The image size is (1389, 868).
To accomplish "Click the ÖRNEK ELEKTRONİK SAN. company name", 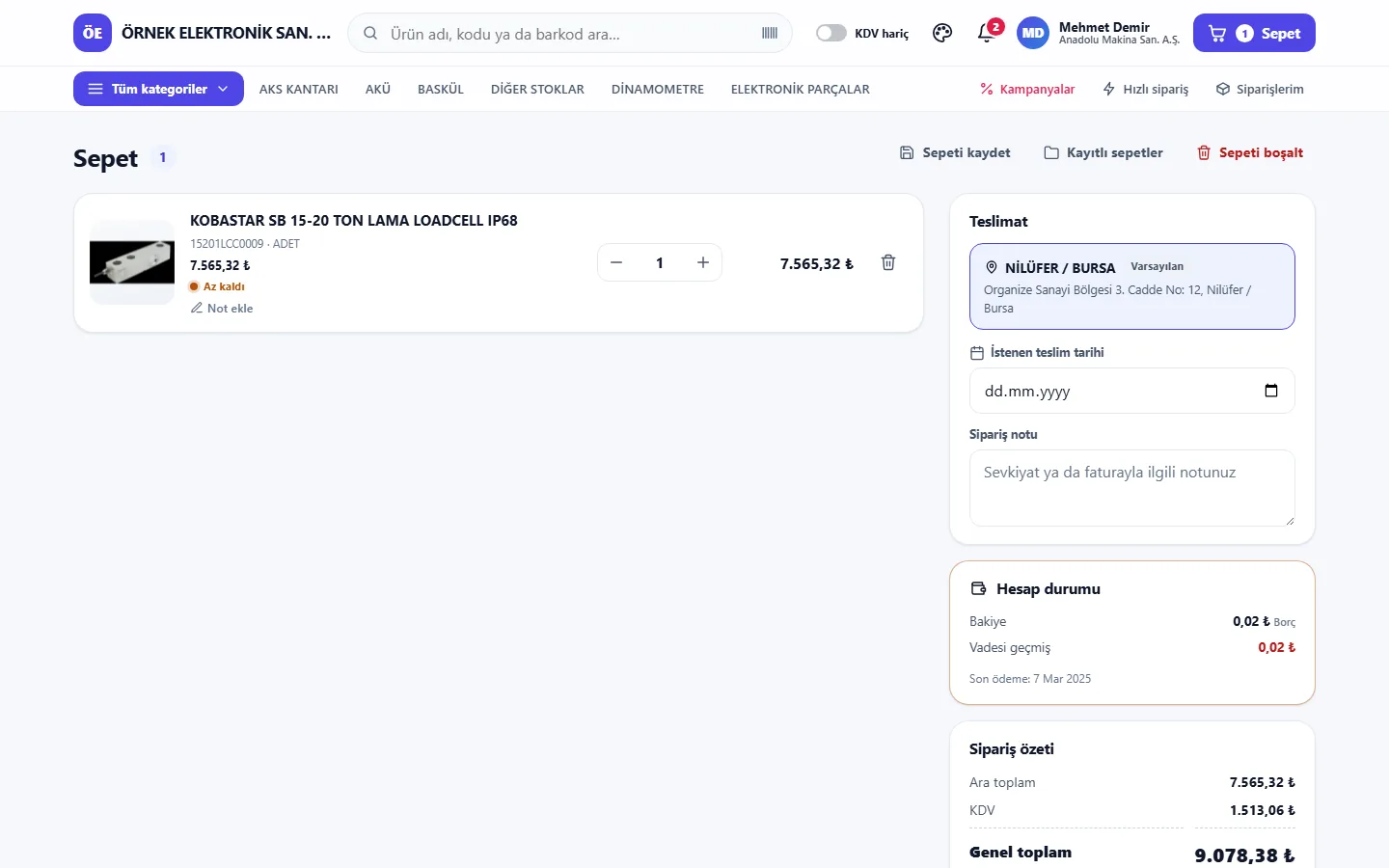I will [x=226, y=33].
